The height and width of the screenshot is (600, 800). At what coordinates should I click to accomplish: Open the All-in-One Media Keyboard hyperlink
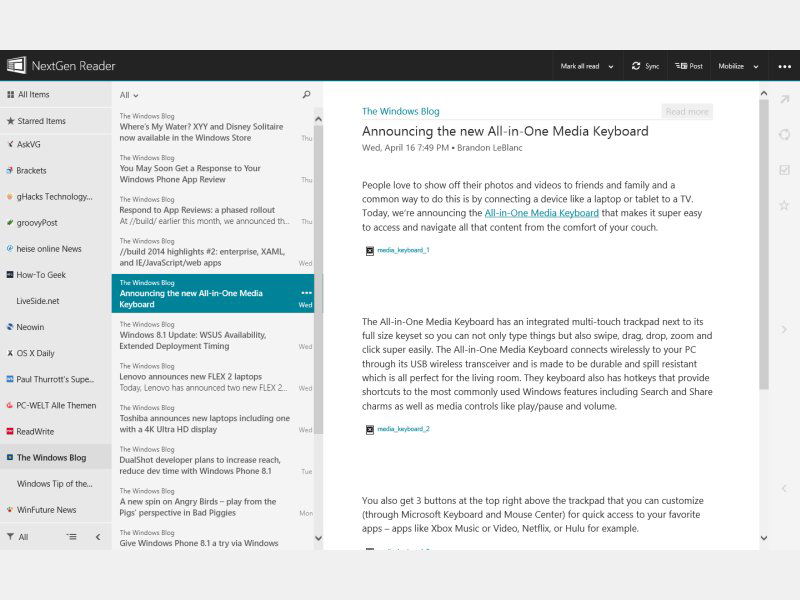pos(541,213)
